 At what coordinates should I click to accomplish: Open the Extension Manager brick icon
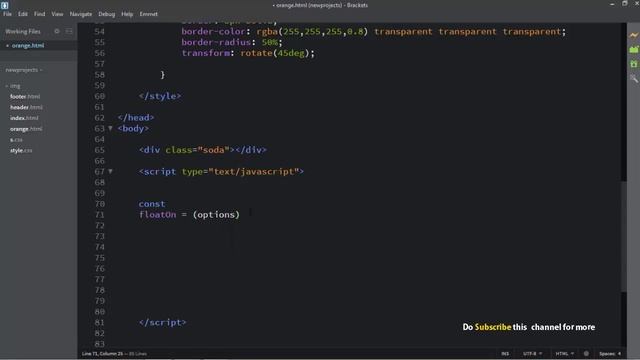(x=633, y=49)
